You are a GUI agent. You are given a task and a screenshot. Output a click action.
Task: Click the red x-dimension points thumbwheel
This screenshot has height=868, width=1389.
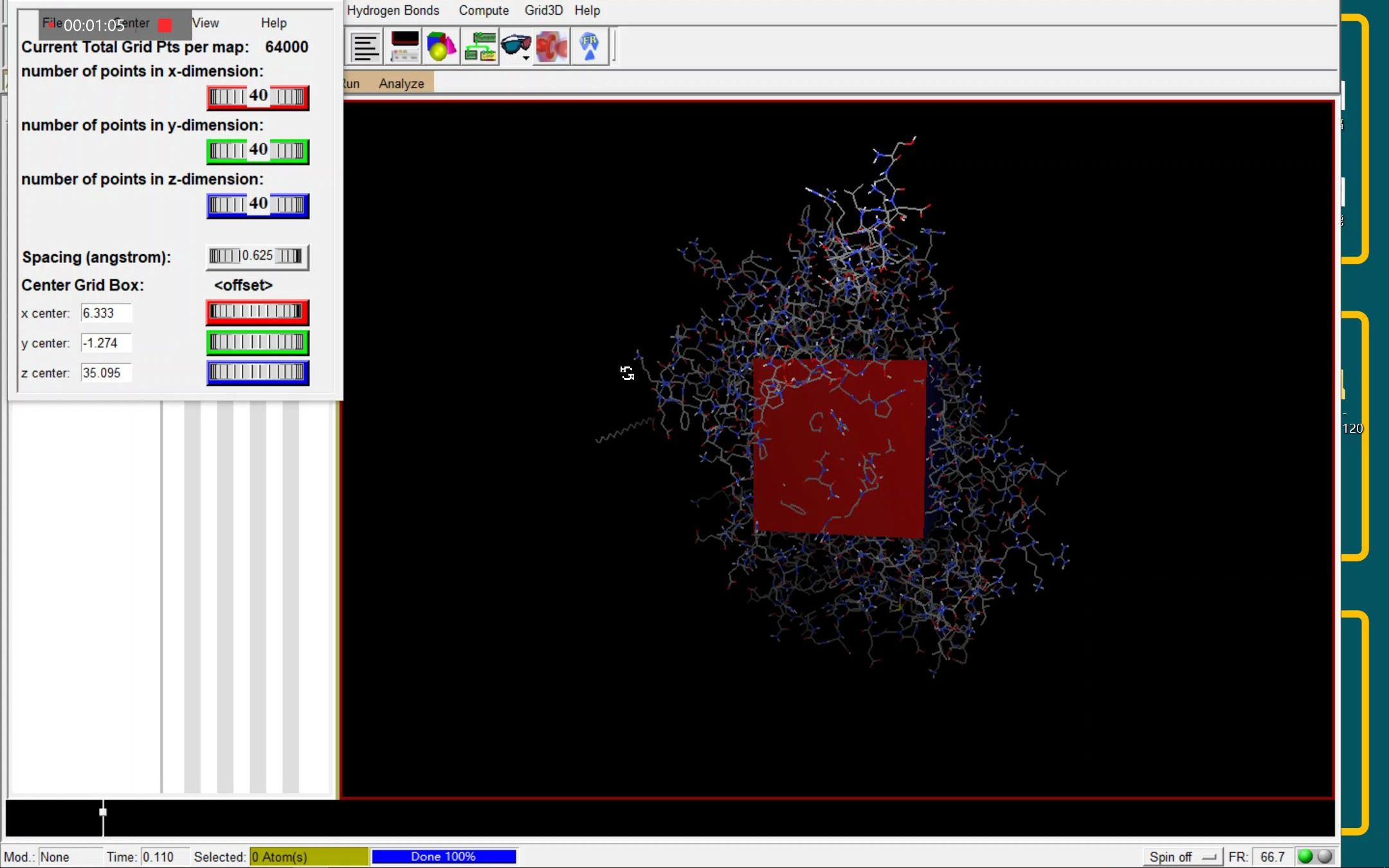257,97
